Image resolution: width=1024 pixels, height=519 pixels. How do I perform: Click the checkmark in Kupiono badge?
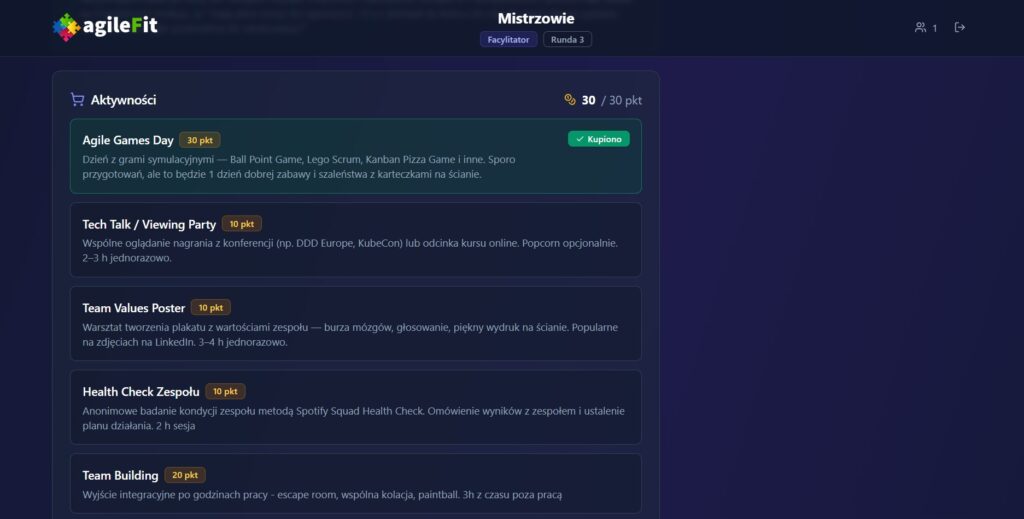point(580,139)
